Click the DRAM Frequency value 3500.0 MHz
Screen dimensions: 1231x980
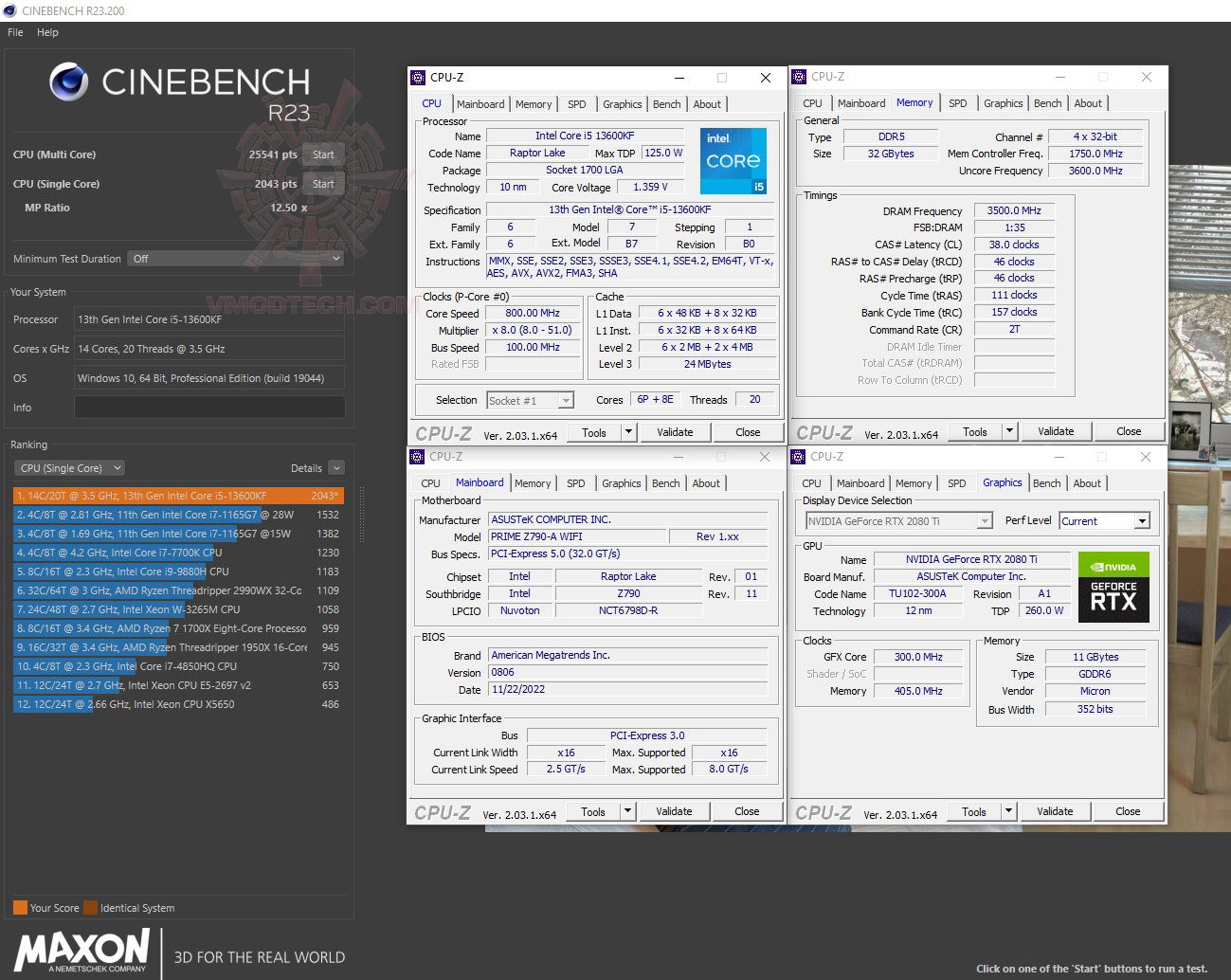coord(1014,211)
